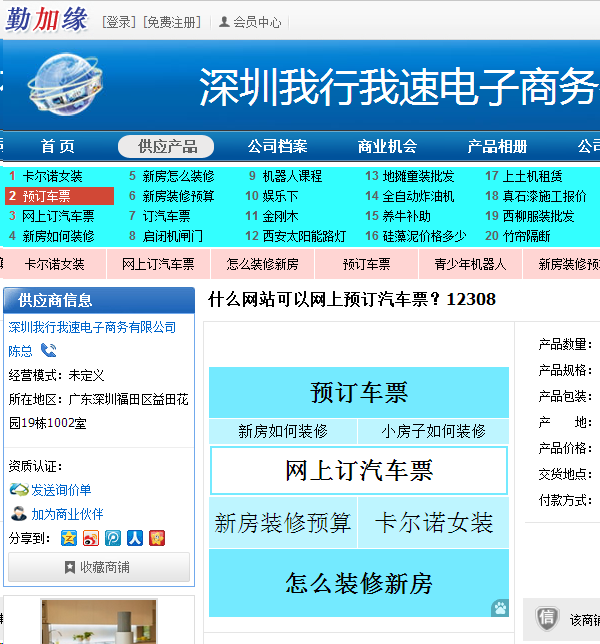Share to Renren icon
Screen dimensions: 600x644
click(x=135, y=538)
